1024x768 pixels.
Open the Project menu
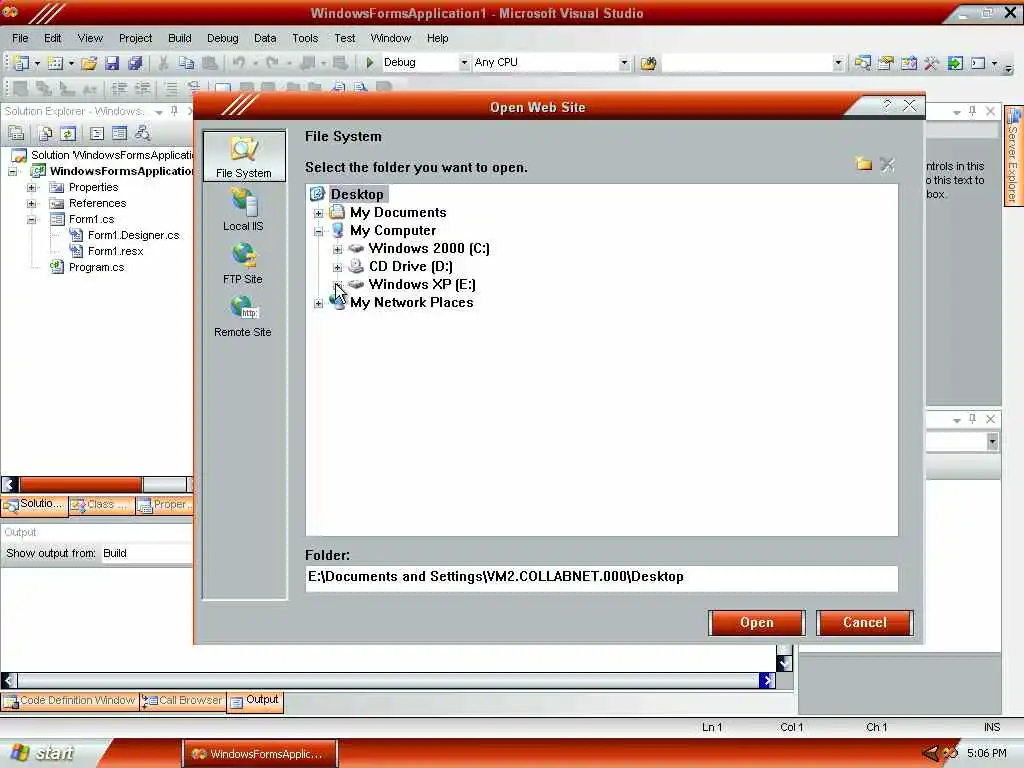135,39
